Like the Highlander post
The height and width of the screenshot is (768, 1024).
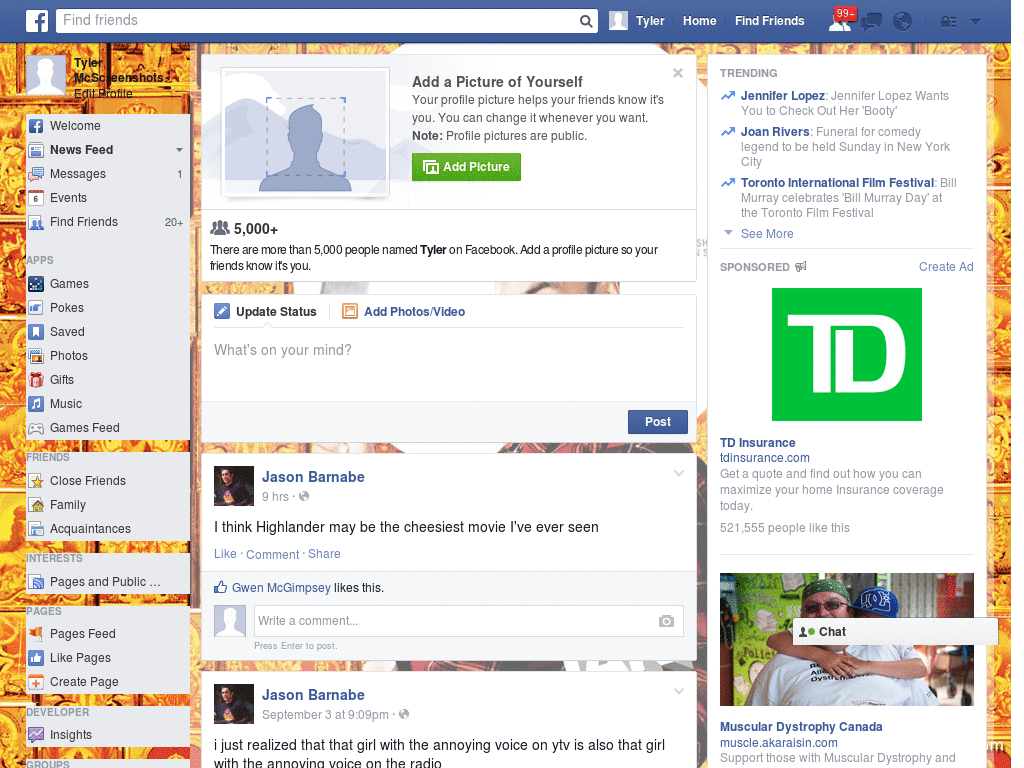(225, 554)
